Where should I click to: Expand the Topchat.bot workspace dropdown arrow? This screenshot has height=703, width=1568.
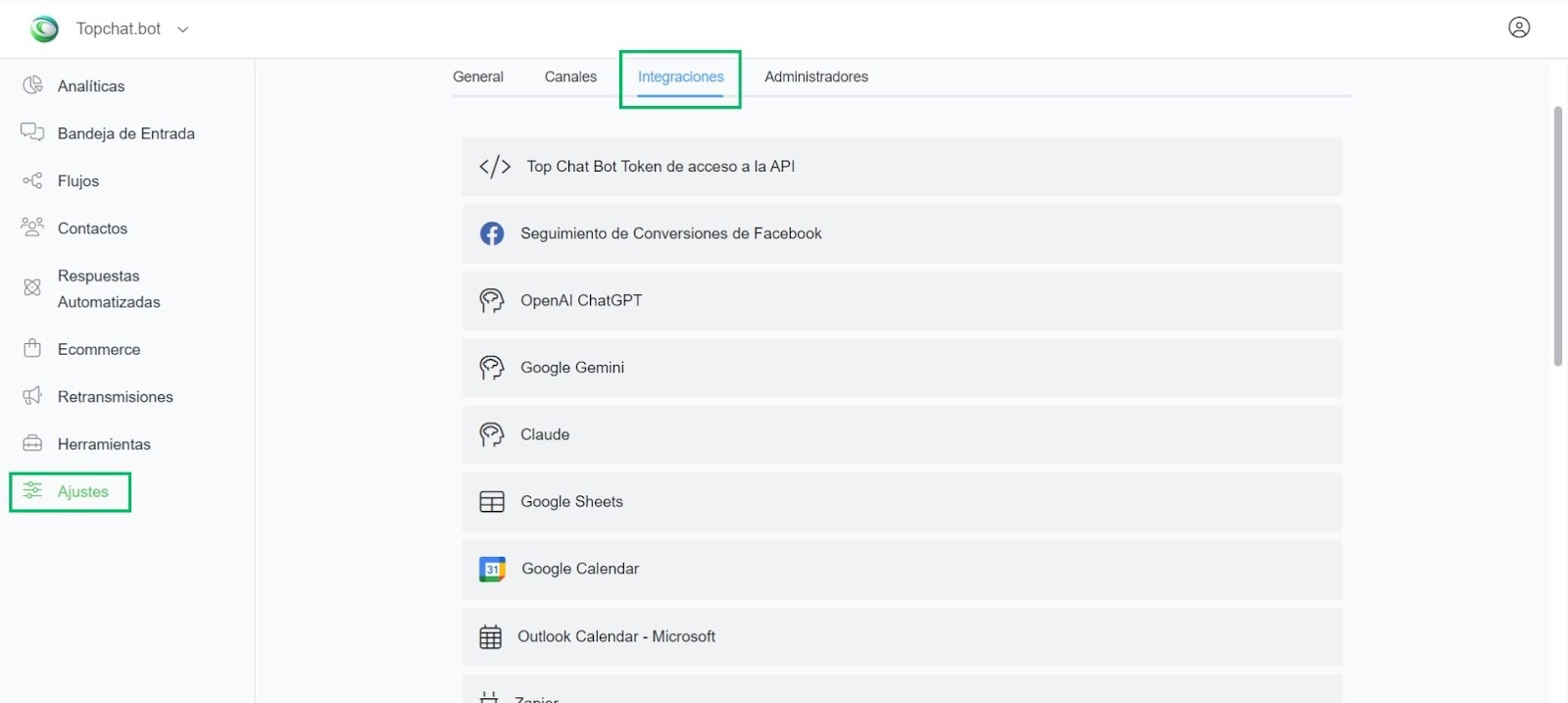[x=182, y=29]
